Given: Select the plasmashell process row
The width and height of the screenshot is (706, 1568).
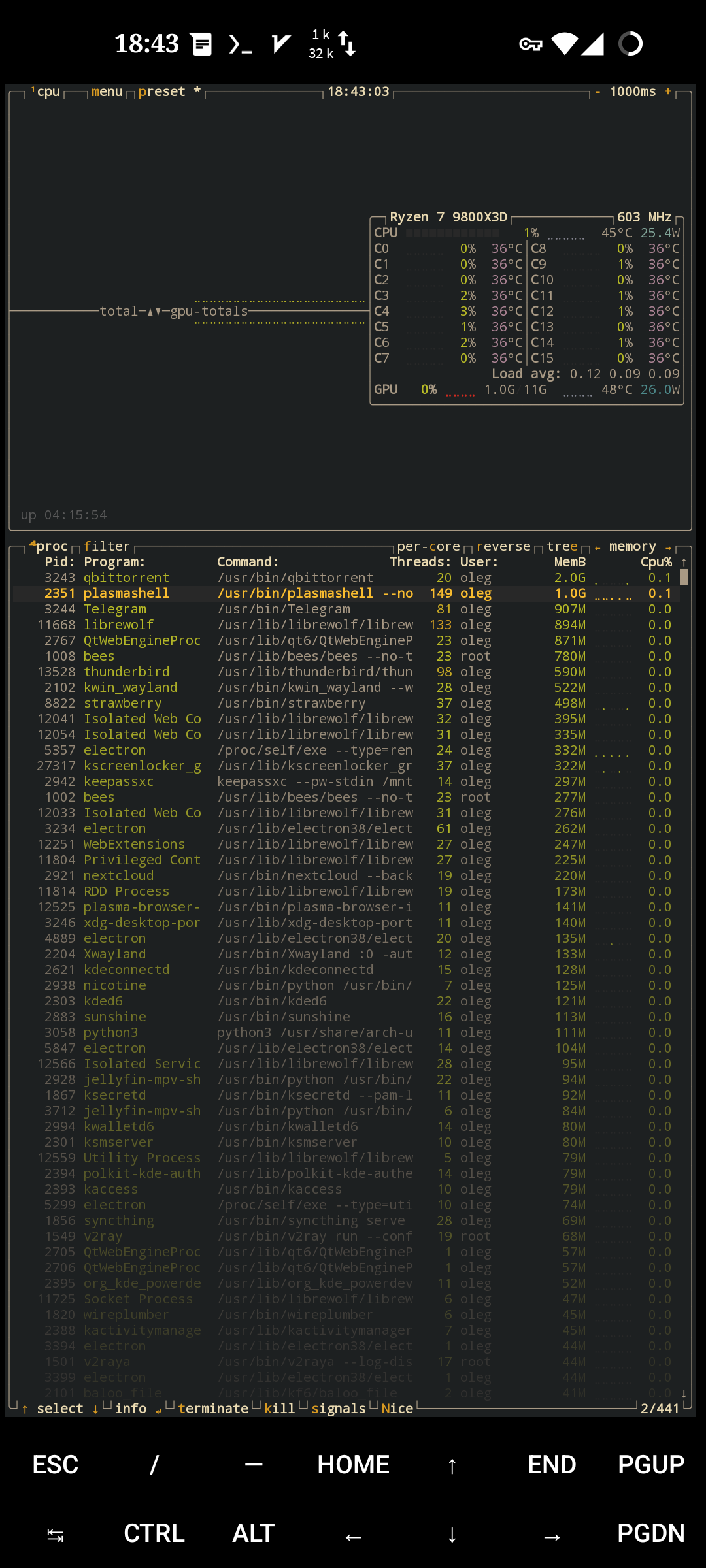Looking at the screenshot, I should [346, 593].
